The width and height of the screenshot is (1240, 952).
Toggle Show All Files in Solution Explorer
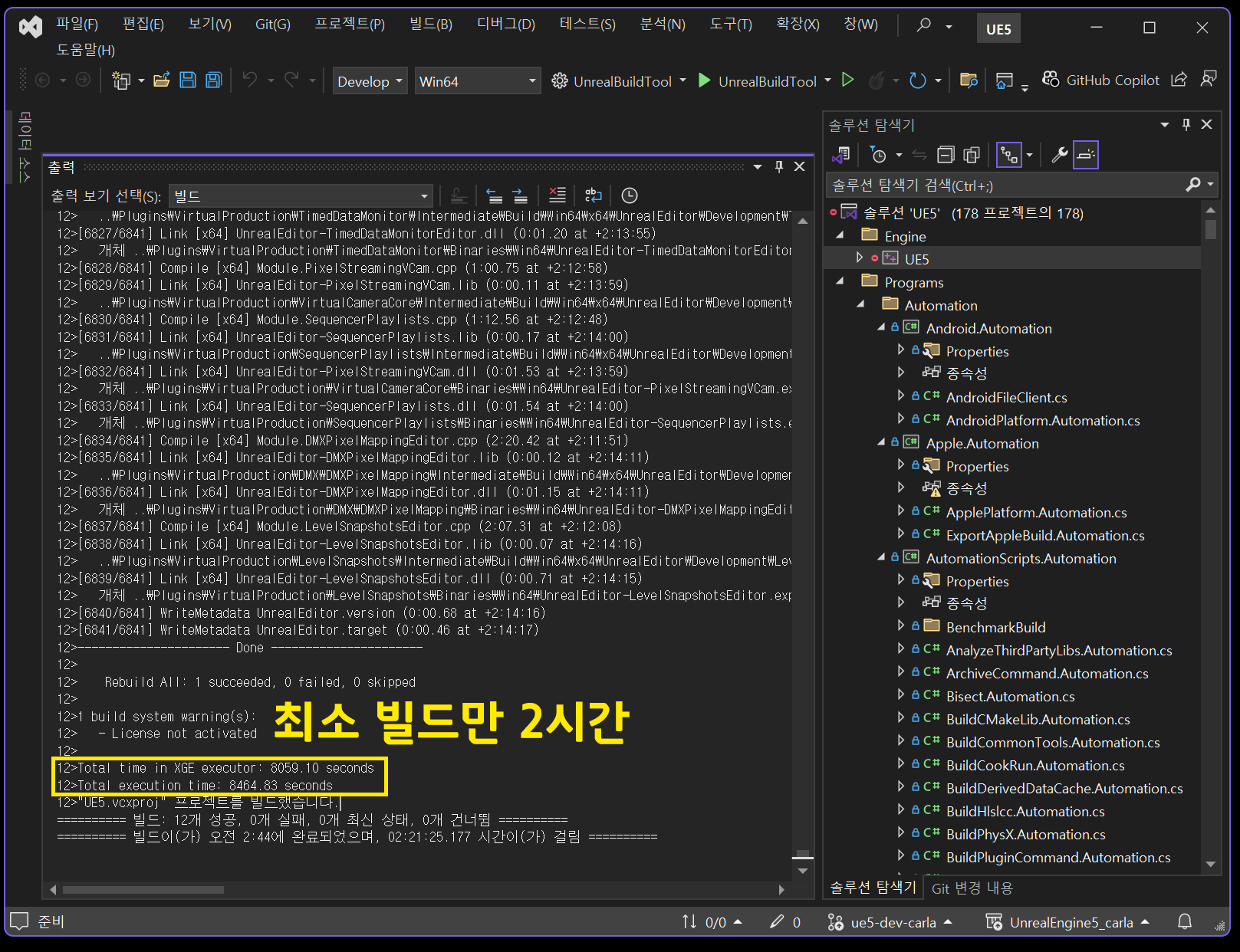(x=972, y=155)
